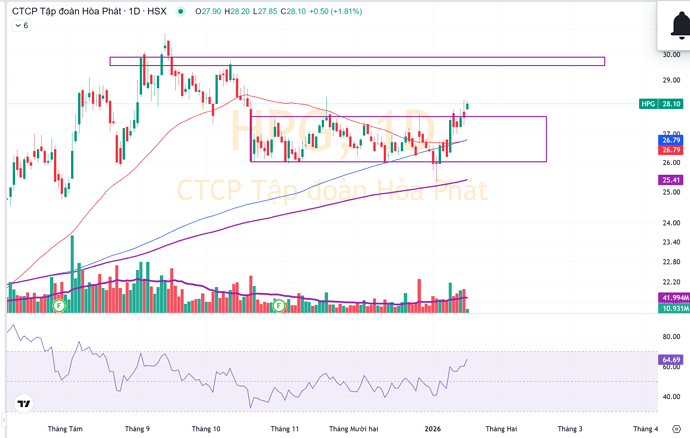Click the 40.00 RSI axis level
The width and height of the screenshot is (690, 438).
click(x=672, y=397)
